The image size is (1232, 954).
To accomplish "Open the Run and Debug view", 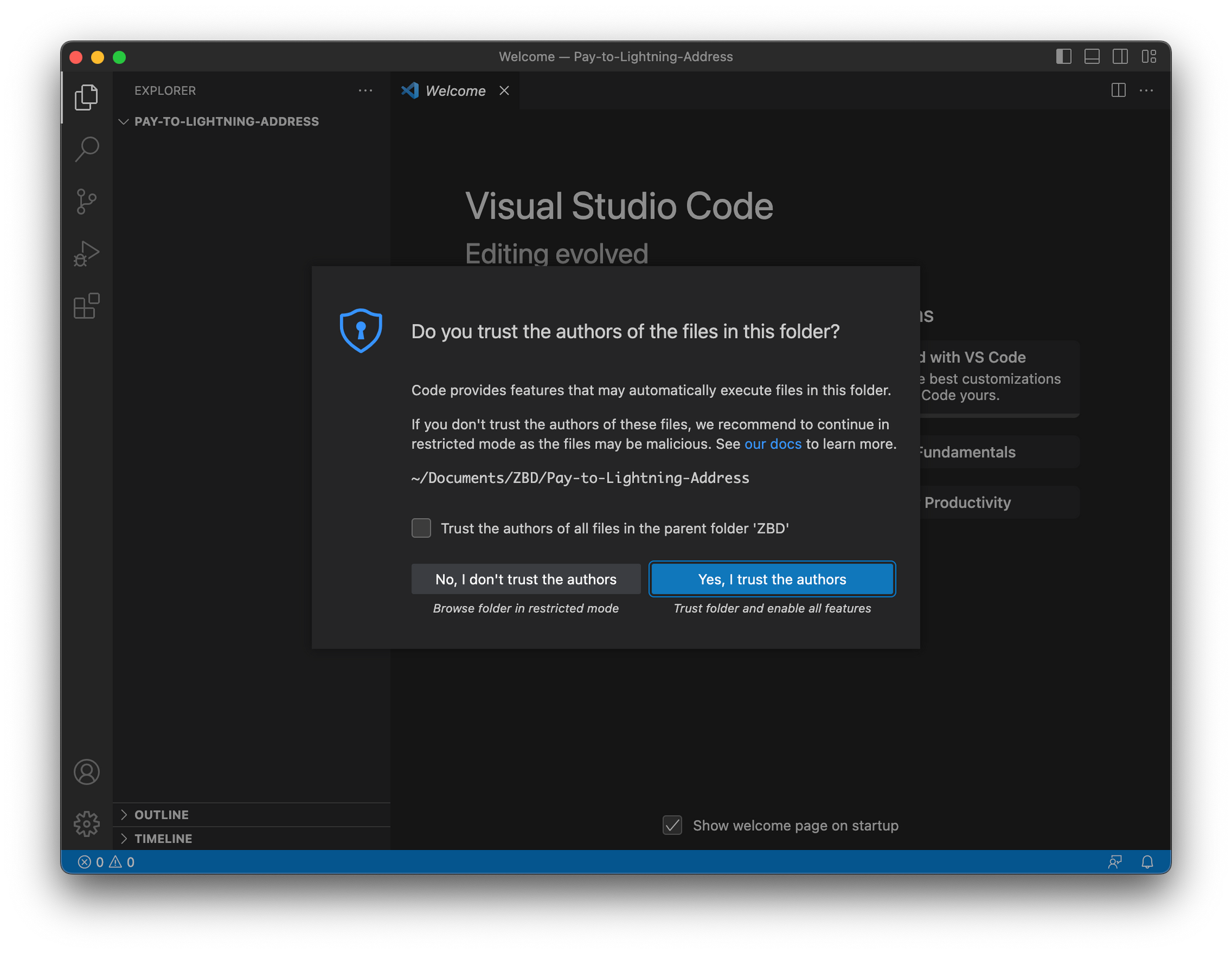I will click(86, 254).
